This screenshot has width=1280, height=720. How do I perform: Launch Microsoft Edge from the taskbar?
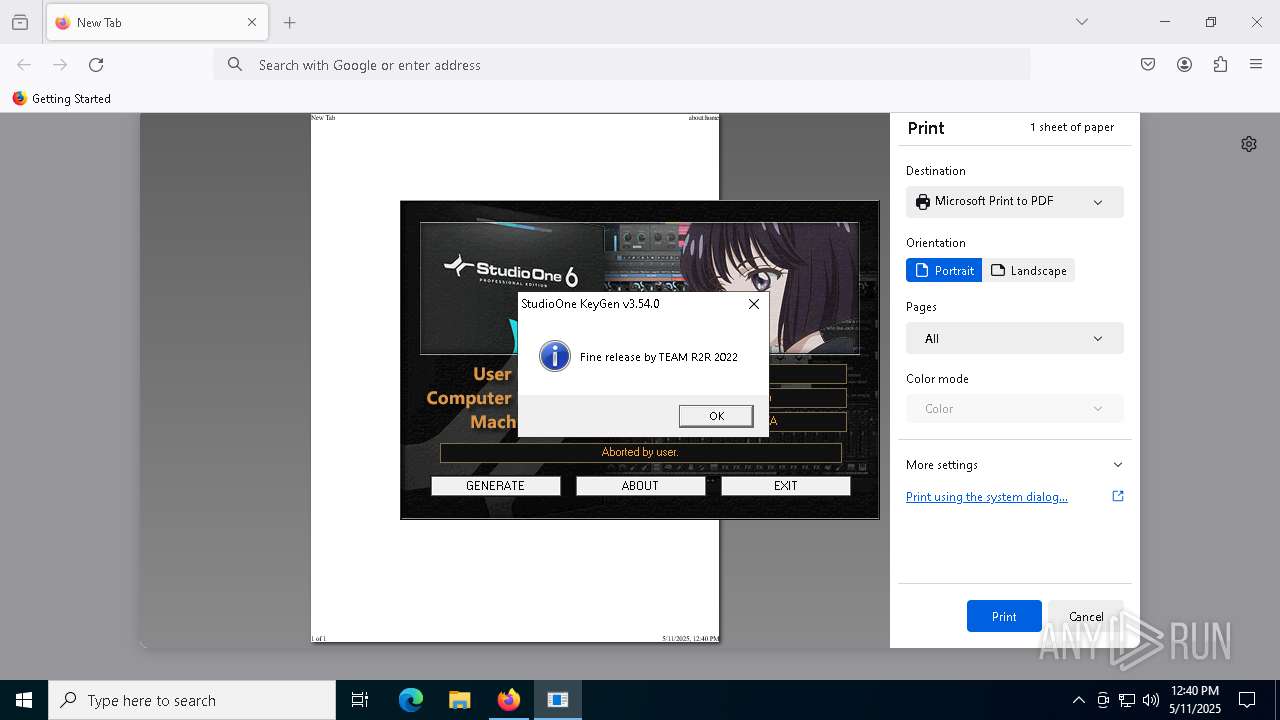click(411, 700)
